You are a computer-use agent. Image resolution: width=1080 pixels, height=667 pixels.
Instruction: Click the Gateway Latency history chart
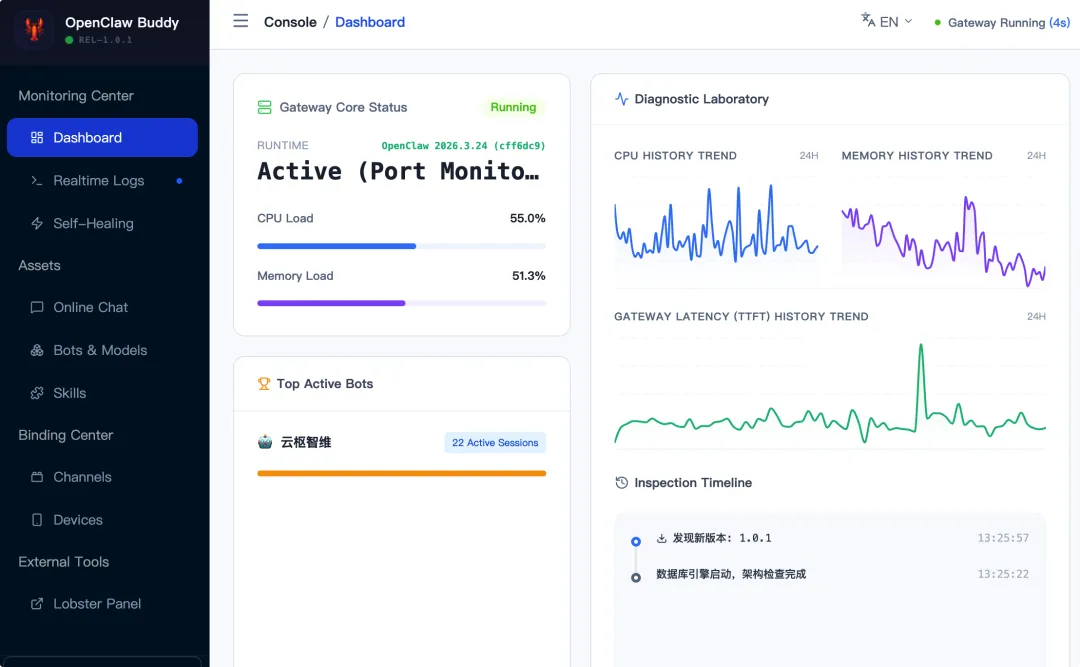[x=830, y=393]
